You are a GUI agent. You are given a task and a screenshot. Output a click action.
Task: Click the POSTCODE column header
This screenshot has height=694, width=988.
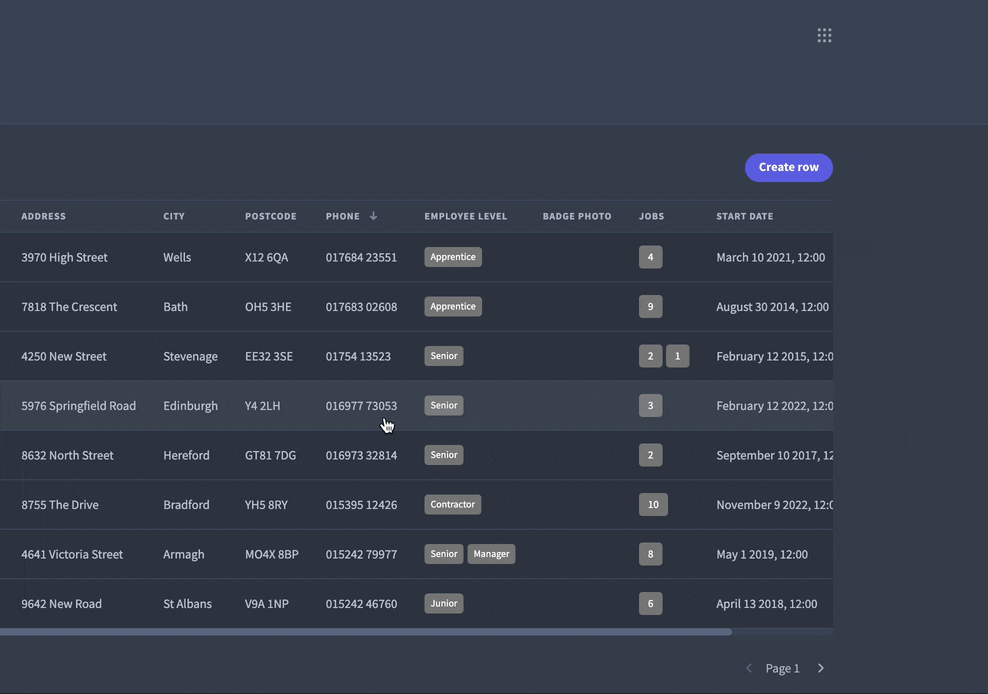point(271,216)
